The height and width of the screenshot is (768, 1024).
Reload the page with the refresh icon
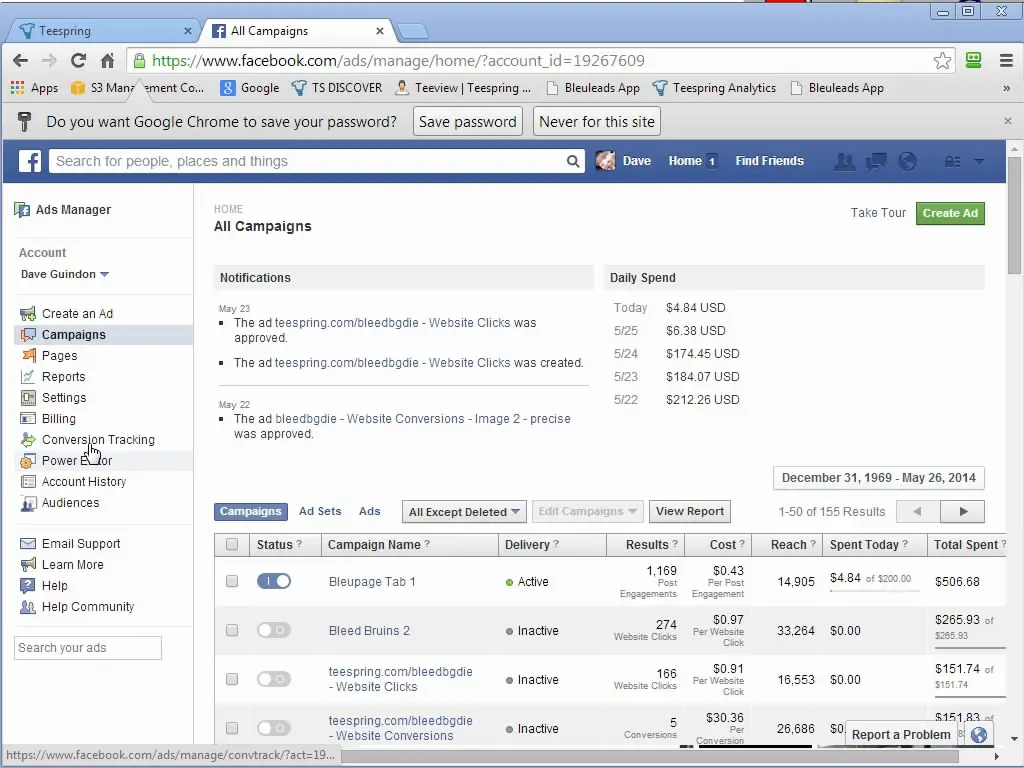point(78,61)
